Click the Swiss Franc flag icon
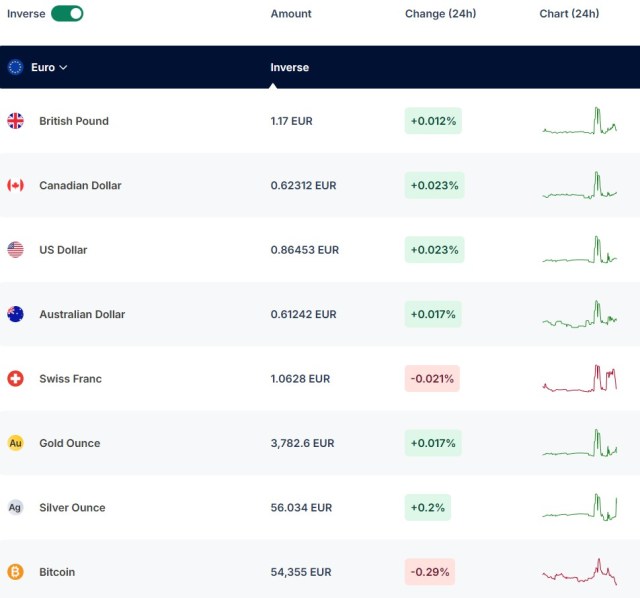 16,379
